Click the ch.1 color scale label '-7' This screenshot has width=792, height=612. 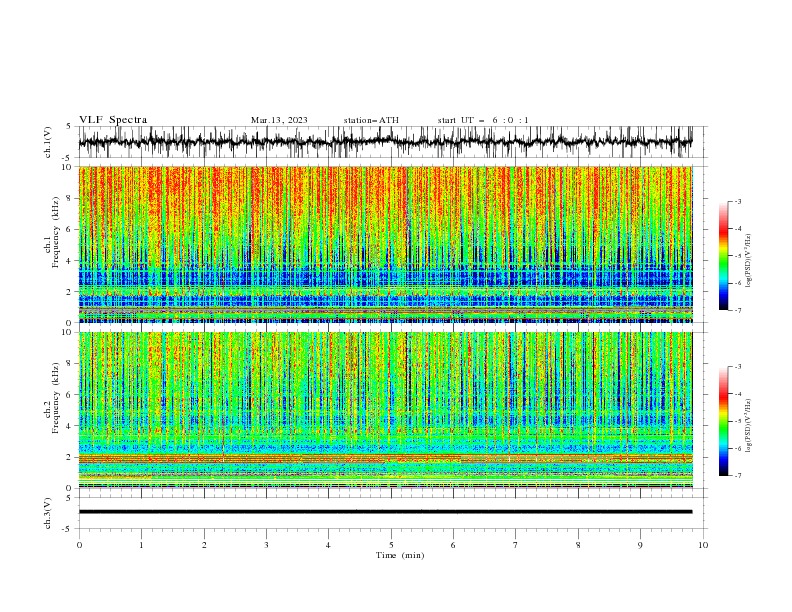[737, 310]
